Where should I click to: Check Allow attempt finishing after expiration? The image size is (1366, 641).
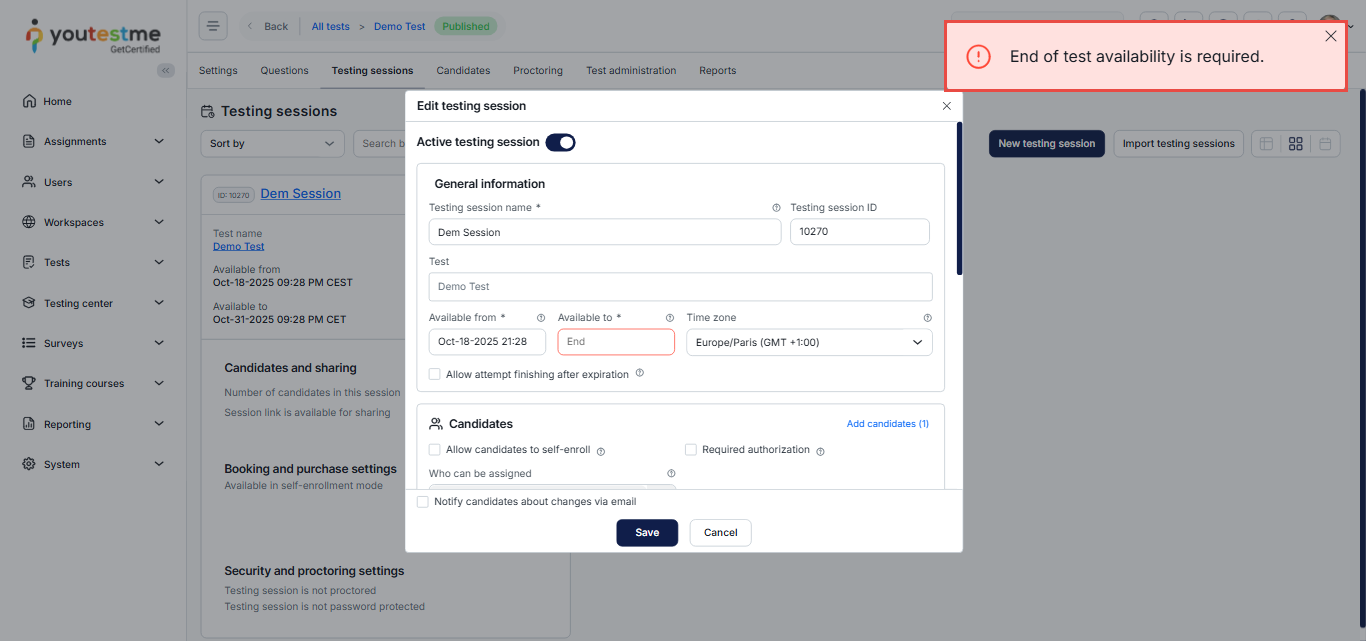(x=435, y=374)
